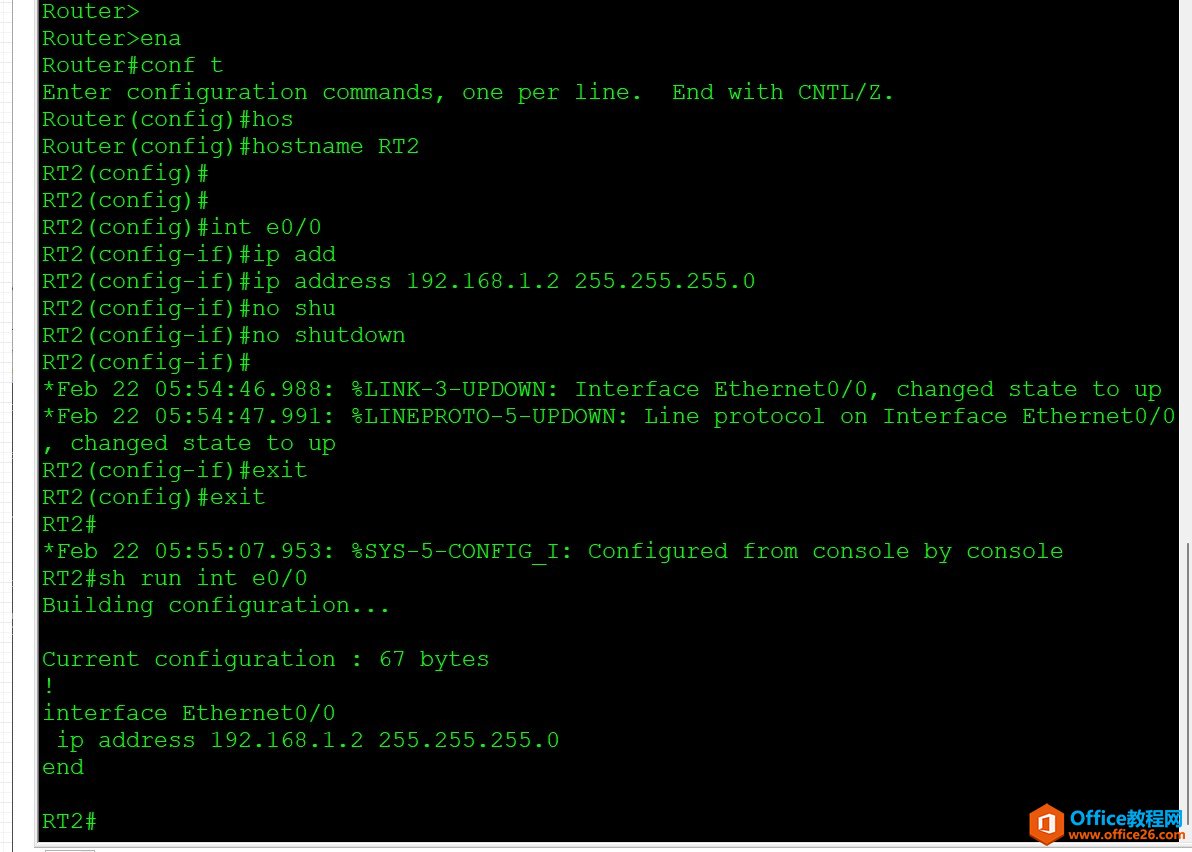This screenshot has height=852, width=1192.
Task: Click 'Building configuration...' output line
Action: 216,606
